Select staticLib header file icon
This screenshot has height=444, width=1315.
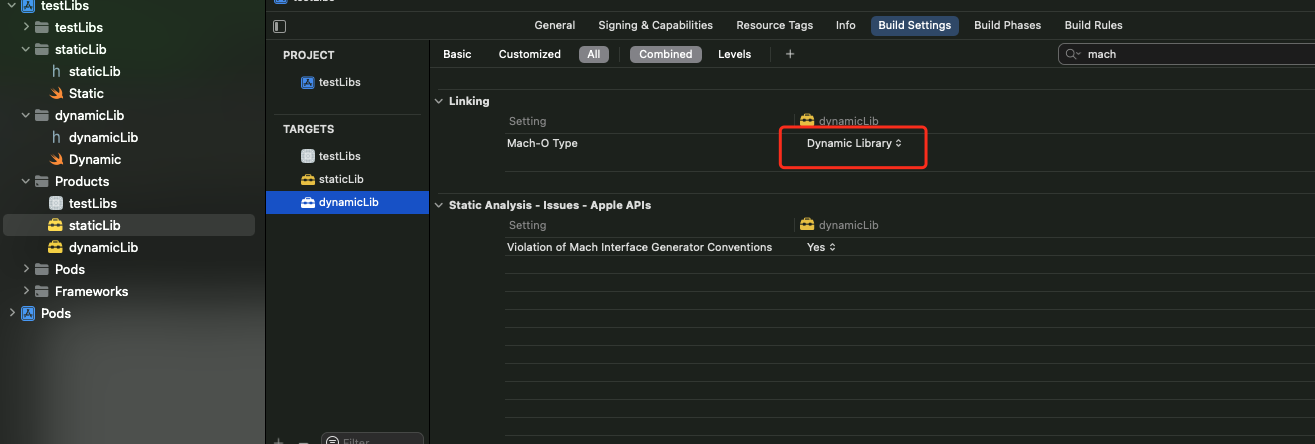pyautogui.click(x=56, y=71)
